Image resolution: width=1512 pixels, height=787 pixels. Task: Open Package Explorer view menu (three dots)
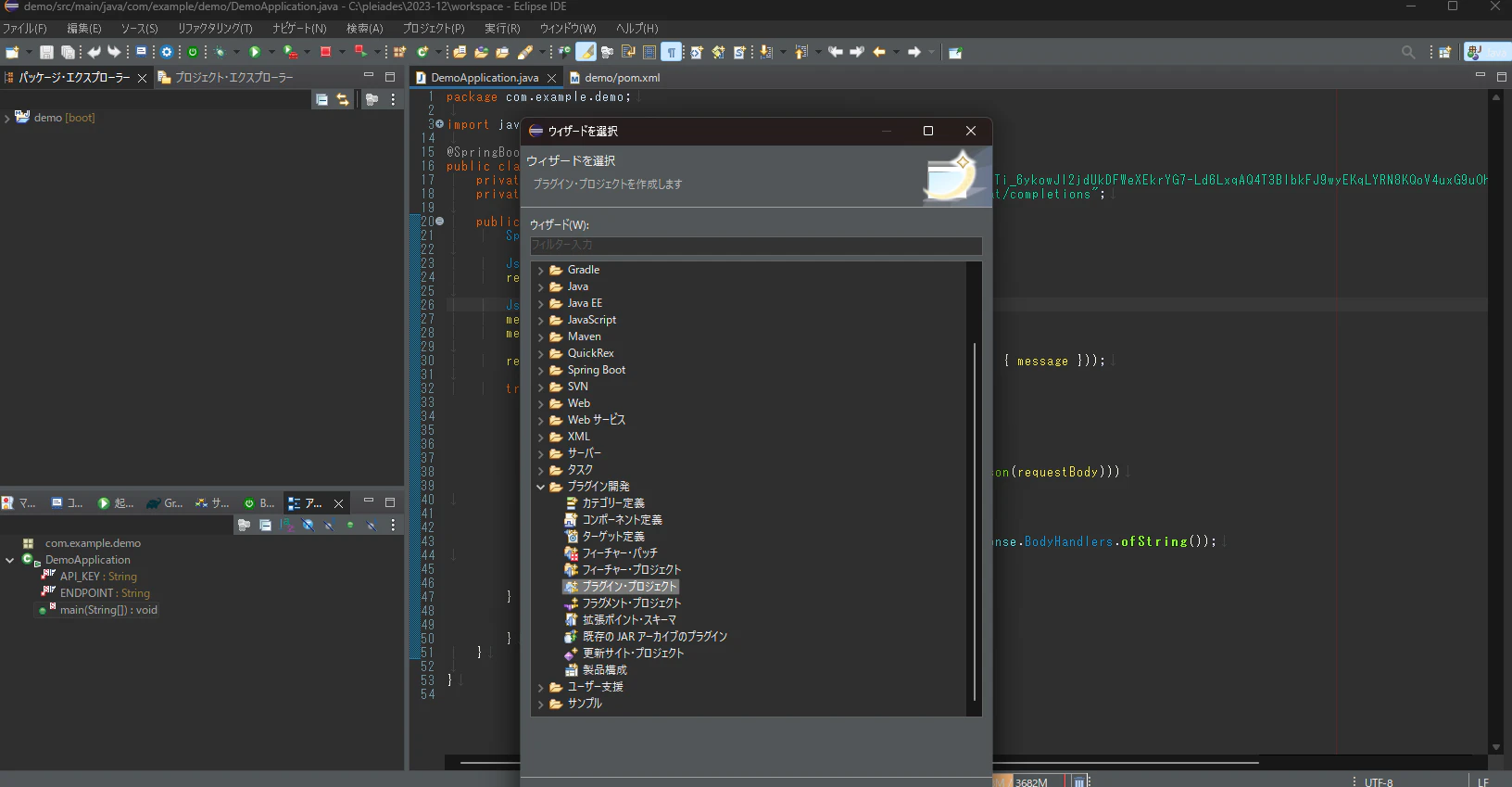coord(393,99)
